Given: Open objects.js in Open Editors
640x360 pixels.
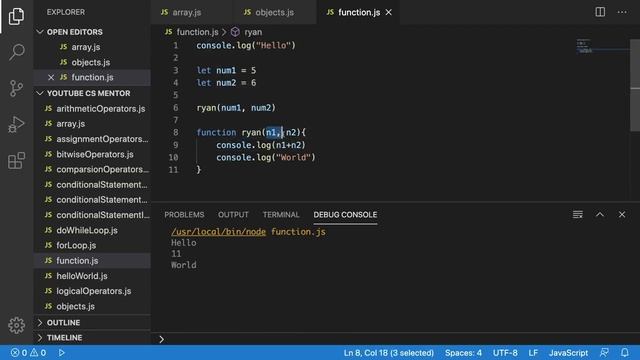Looking at the screenshot, I should point(92,62).
